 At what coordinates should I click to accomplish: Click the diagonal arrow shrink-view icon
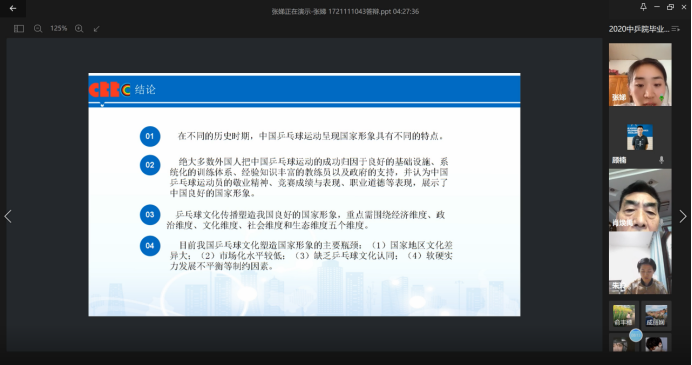tap(96, 29)
